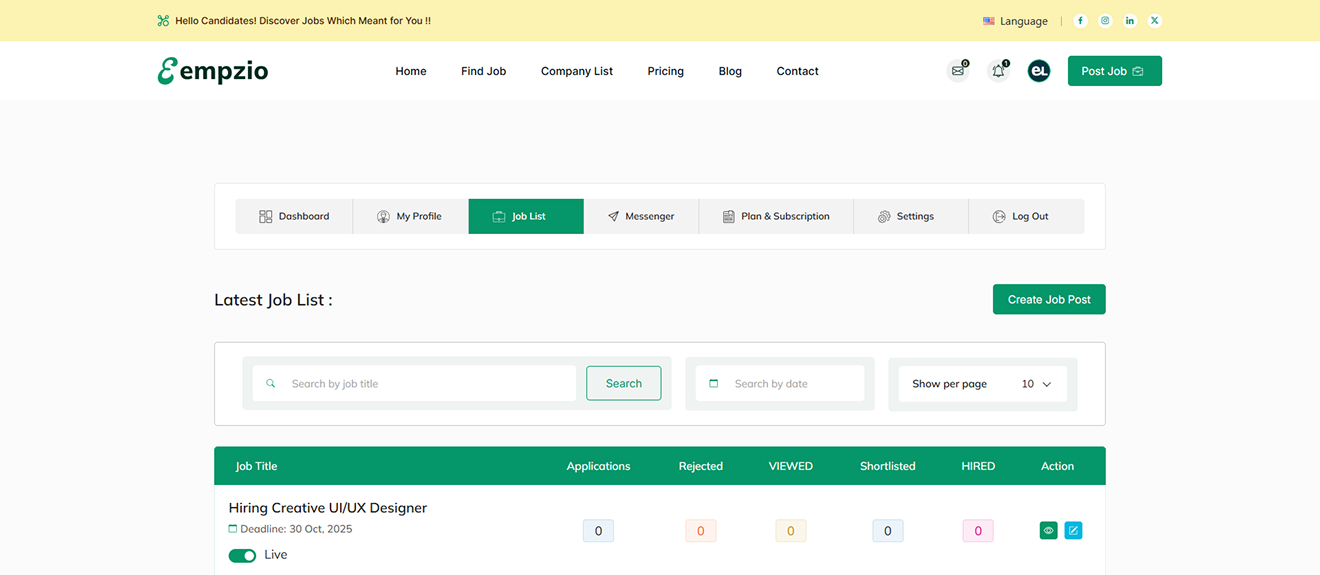
Task: Click the calendar icon in date search
Action: click(714, 383)
